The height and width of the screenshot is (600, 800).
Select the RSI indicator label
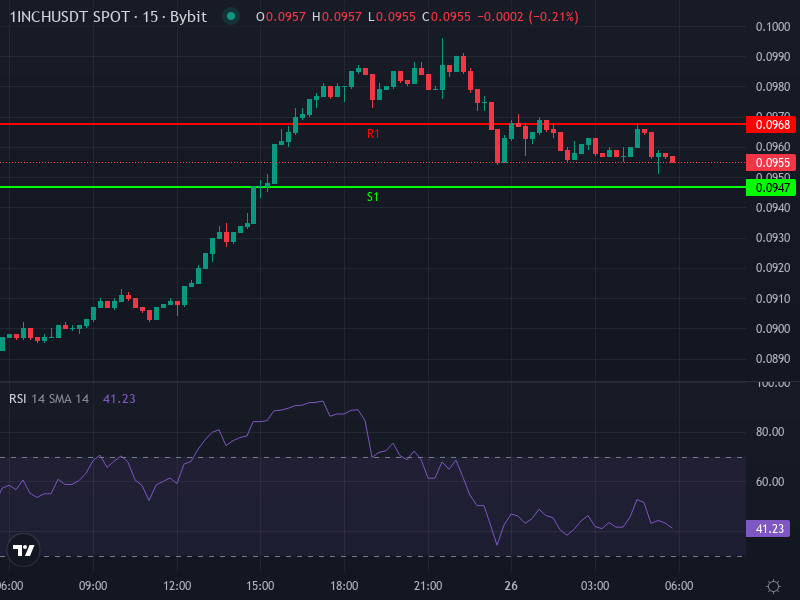[x=18, y=398]
